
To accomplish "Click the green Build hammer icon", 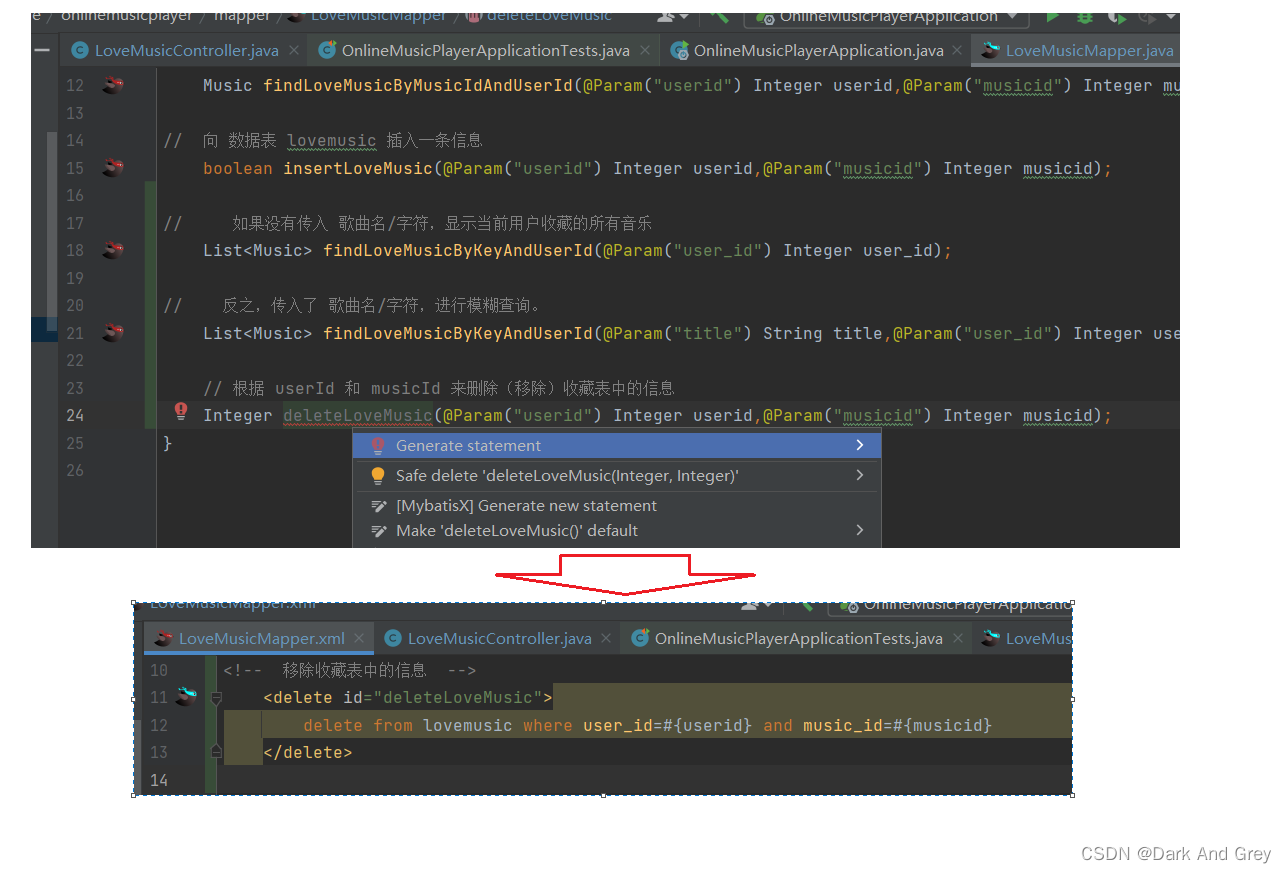I will (719, 17).
